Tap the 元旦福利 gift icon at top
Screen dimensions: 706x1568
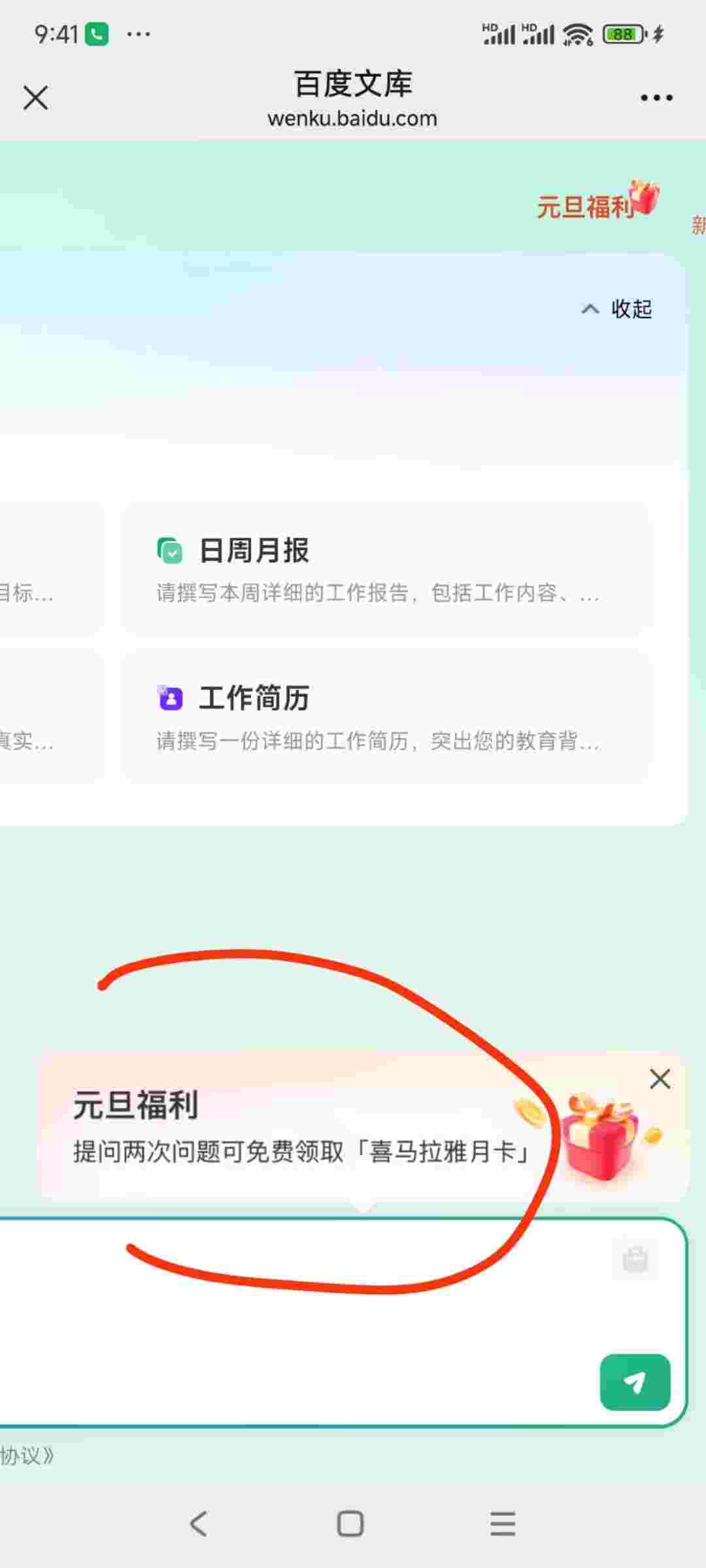coord(645,198)
